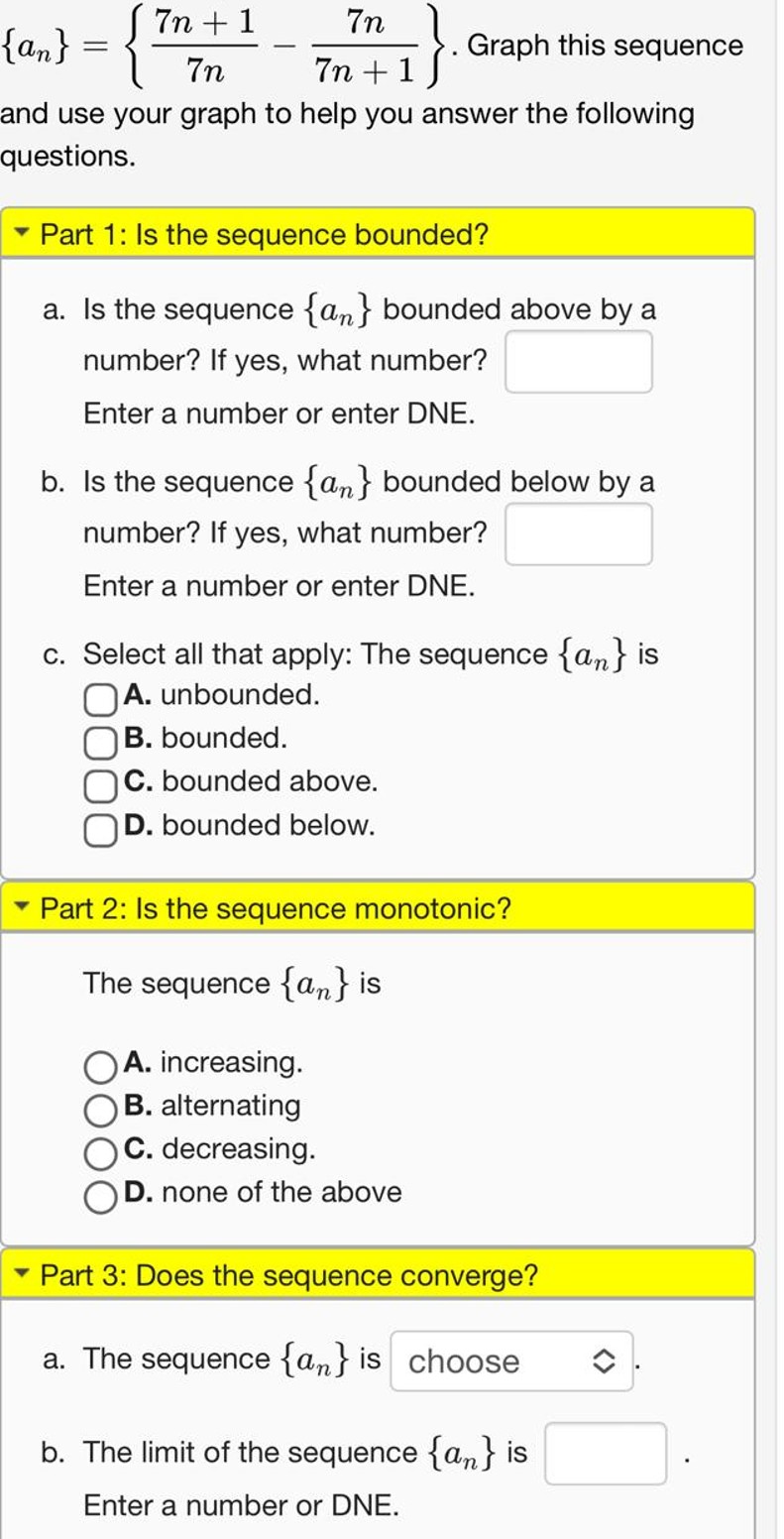
Task: Click the "Part 1: Is the sequence bounded?" header
Action: tap(262, 234)
